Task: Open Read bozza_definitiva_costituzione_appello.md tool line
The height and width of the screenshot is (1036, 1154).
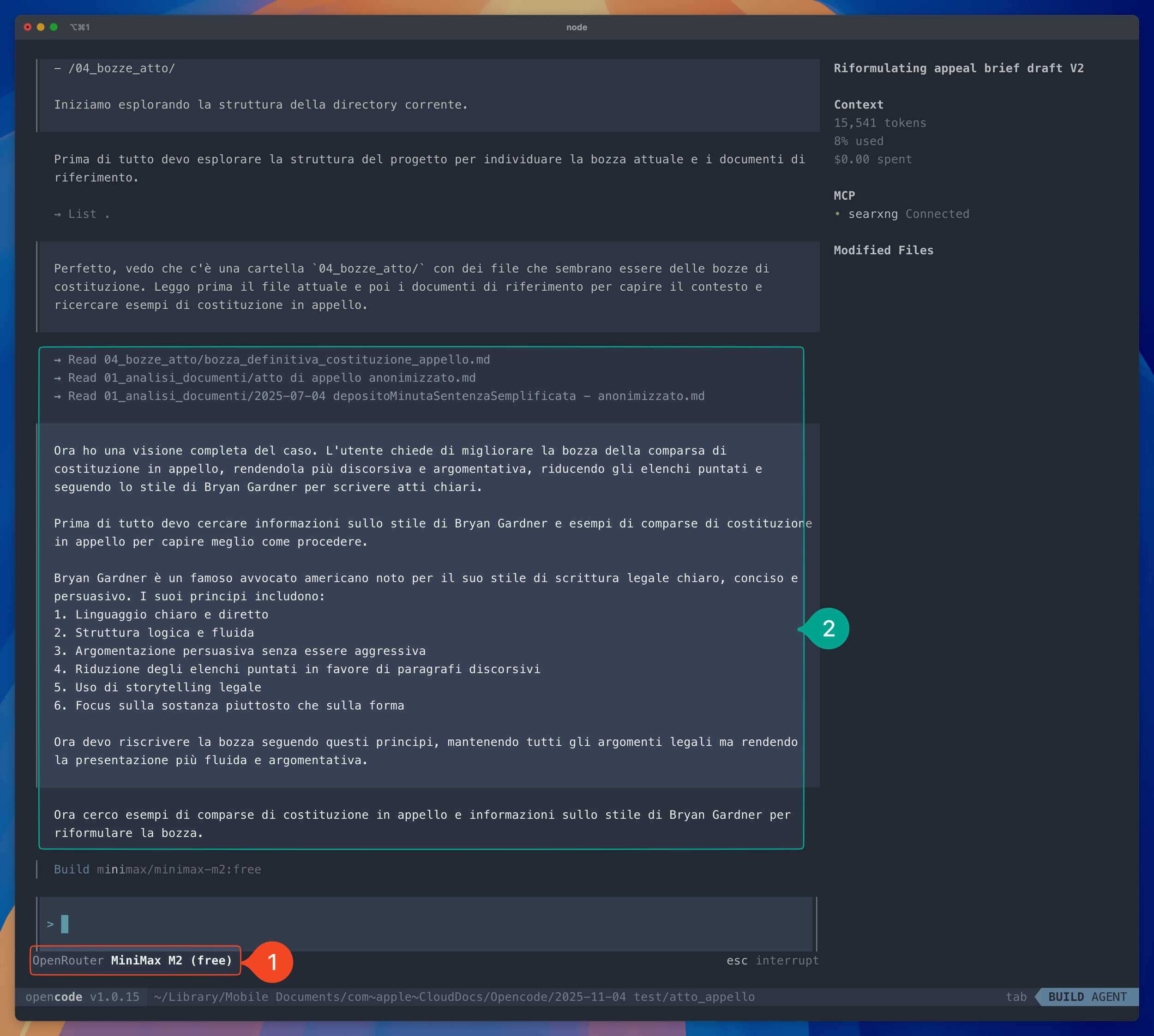Action: pos(272,360)
